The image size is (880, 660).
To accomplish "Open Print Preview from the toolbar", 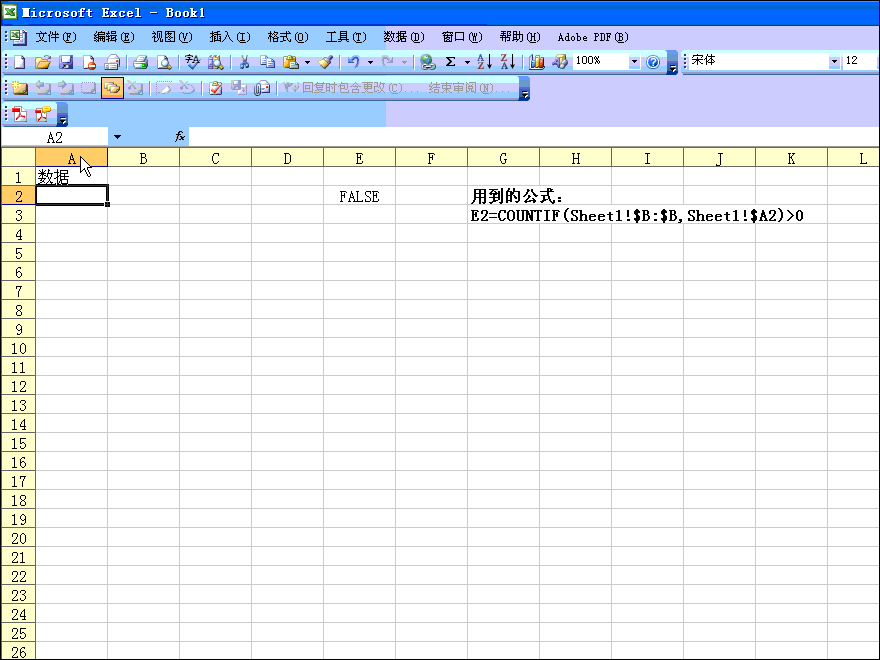I will (x=164, y=62).
